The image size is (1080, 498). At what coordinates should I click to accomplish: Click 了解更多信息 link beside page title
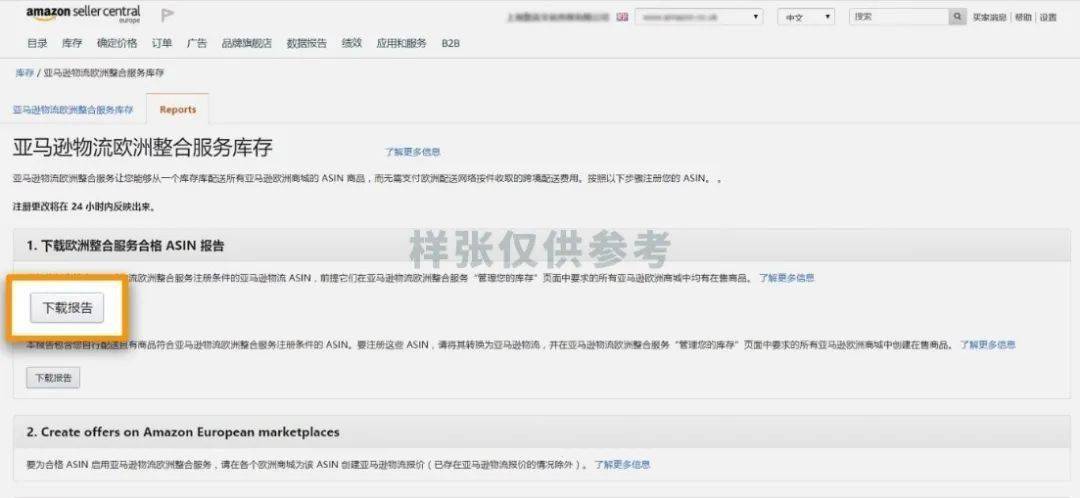412,152
